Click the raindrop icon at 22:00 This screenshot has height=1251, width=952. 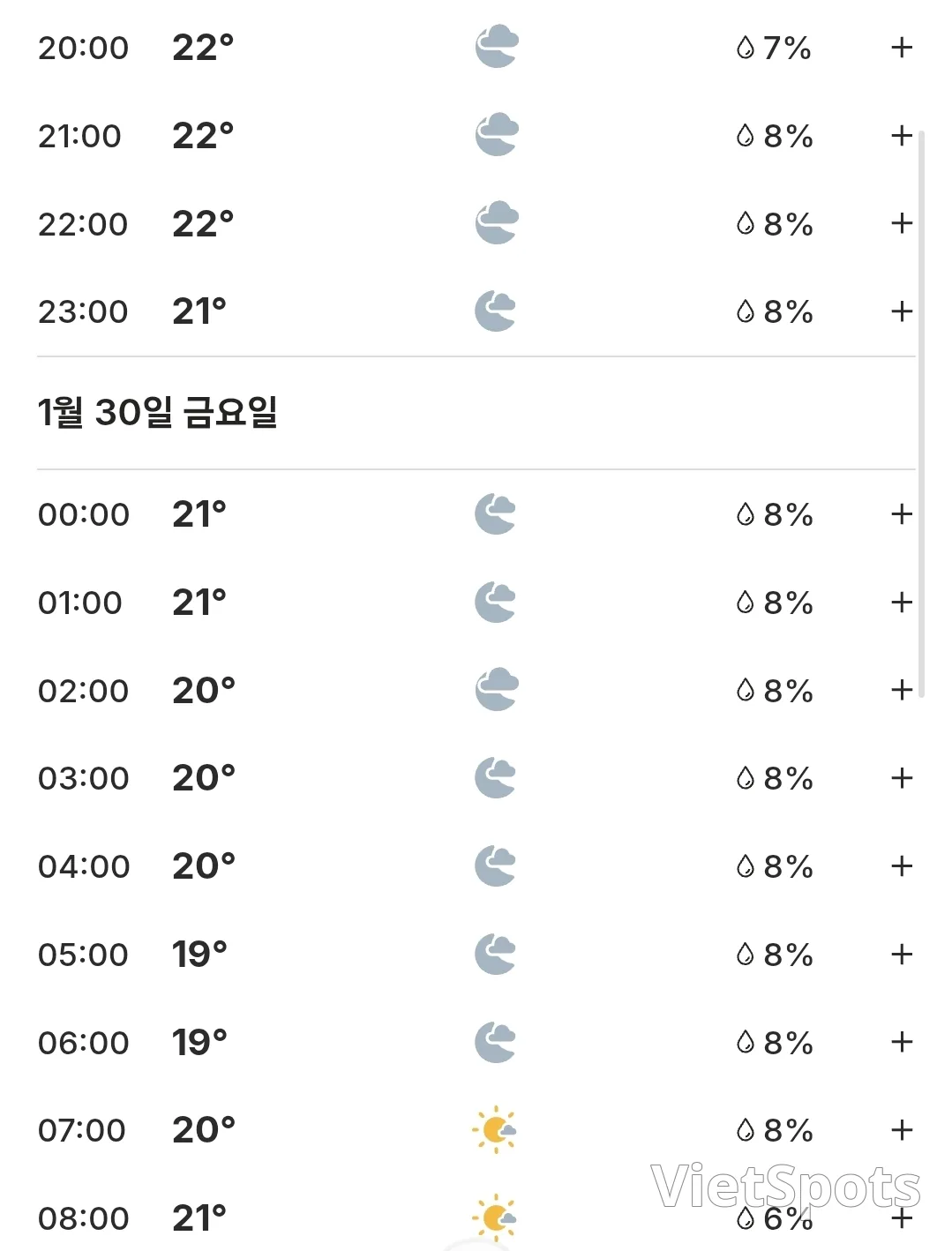746,224
